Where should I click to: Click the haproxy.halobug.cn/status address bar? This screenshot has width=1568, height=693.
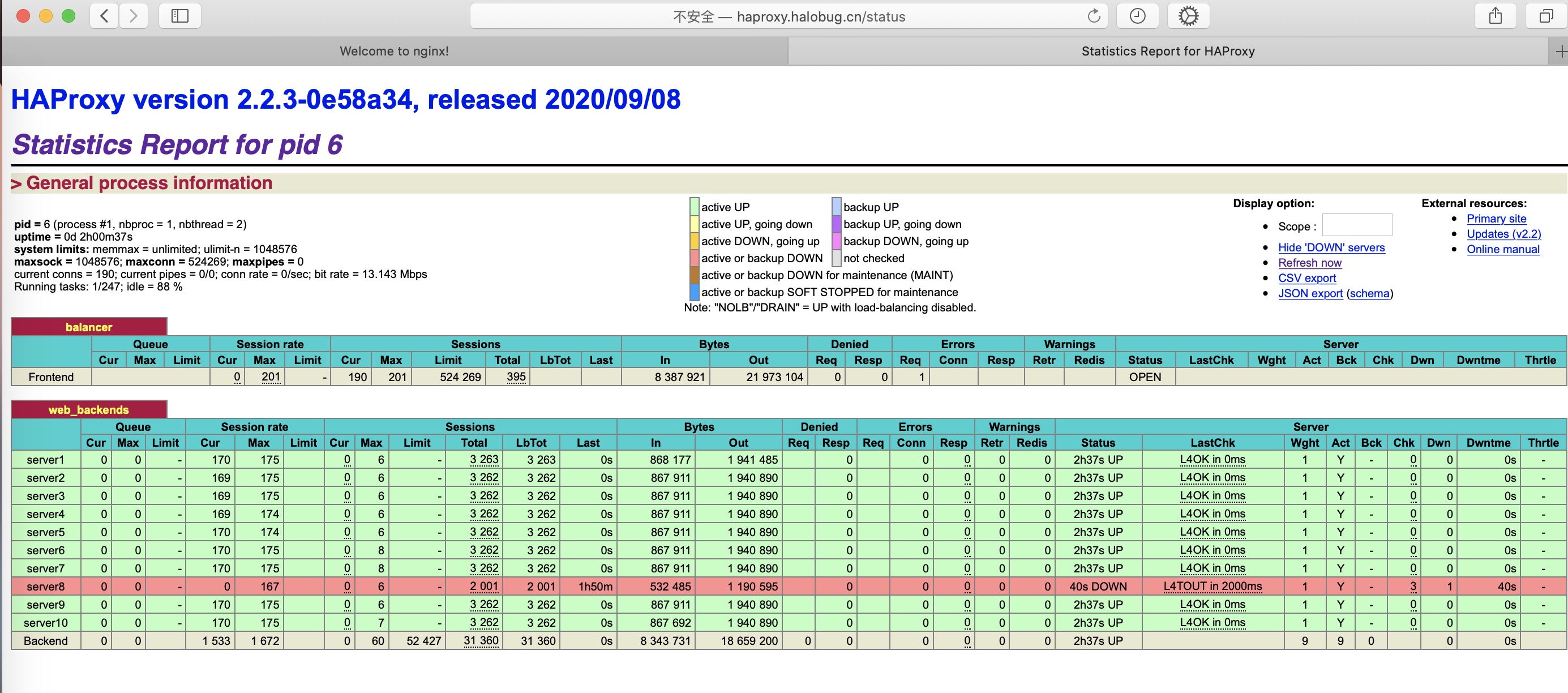(789, 16)
